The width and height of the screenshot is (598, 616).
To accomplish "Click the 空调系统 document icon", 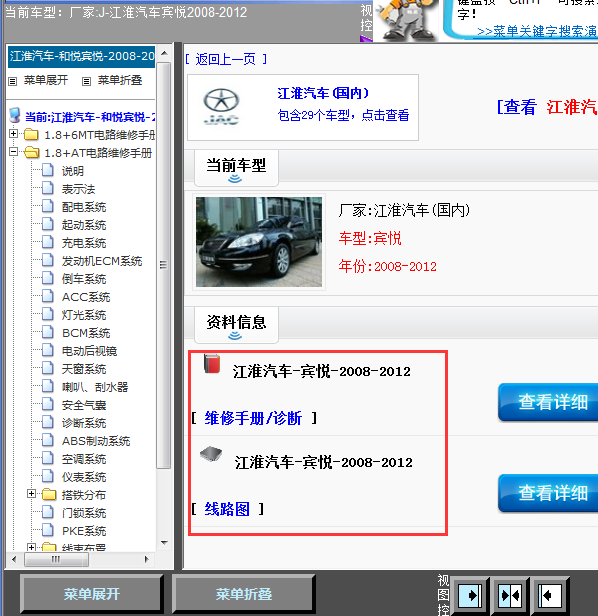I will pyautogui.click(x=48, y=458).
